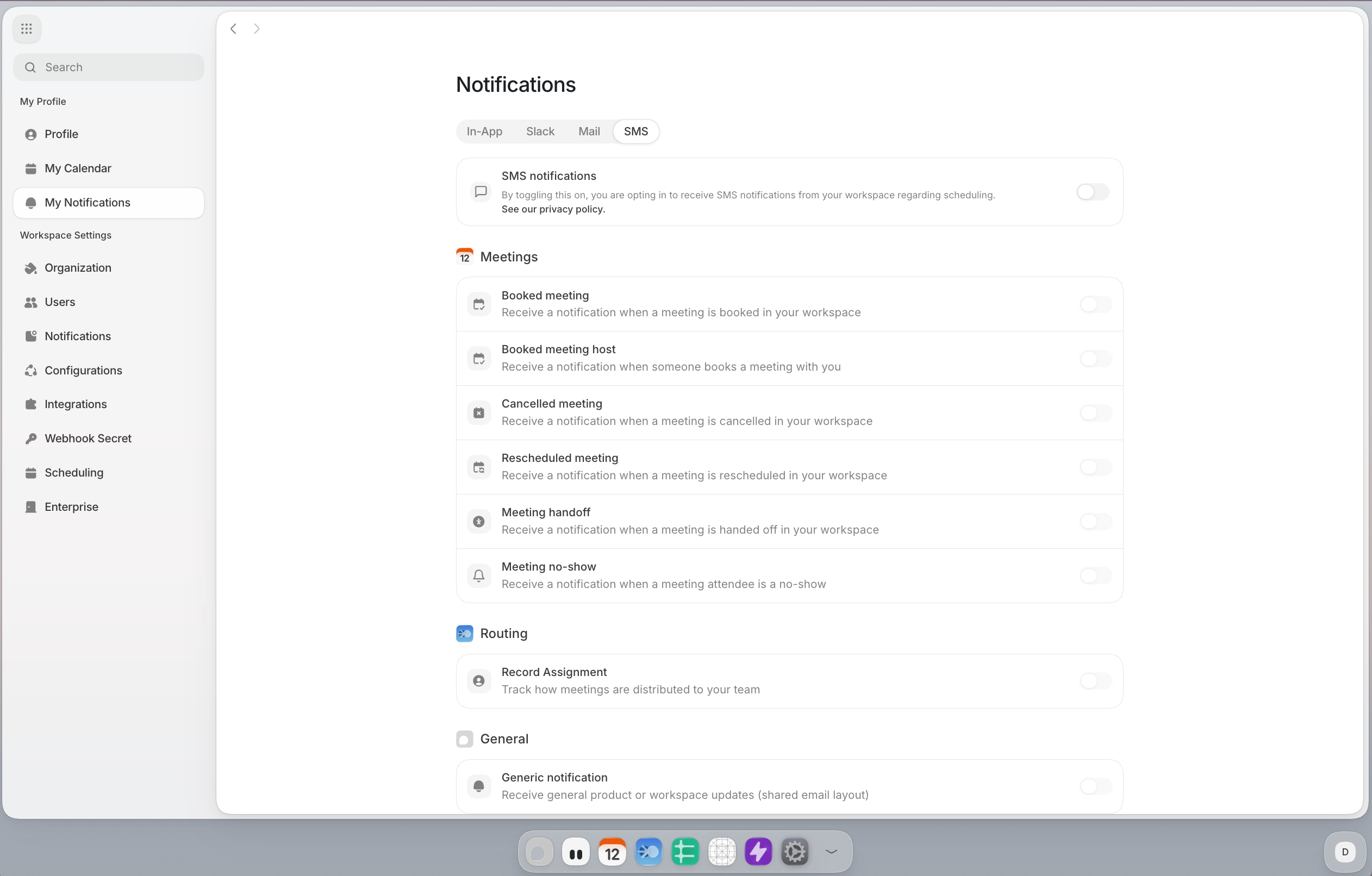Click the Meetings calendar 12 section icon
The image size is (1372, 876).
click(465, 257)
